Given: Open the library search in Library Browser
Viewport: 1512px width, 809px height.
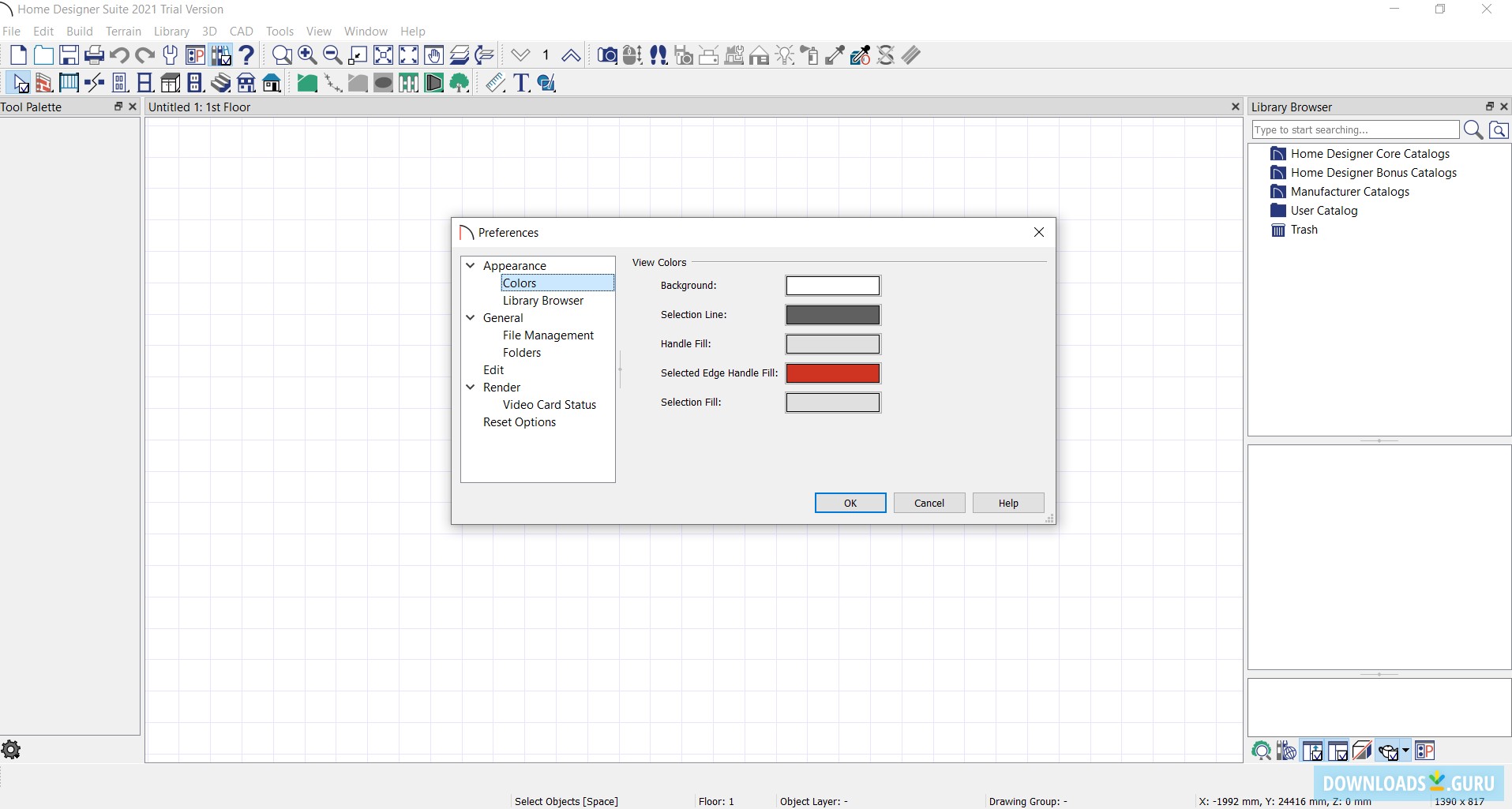Looking at the screenshot, I should pyautogui.click(x=1473, y=129).
